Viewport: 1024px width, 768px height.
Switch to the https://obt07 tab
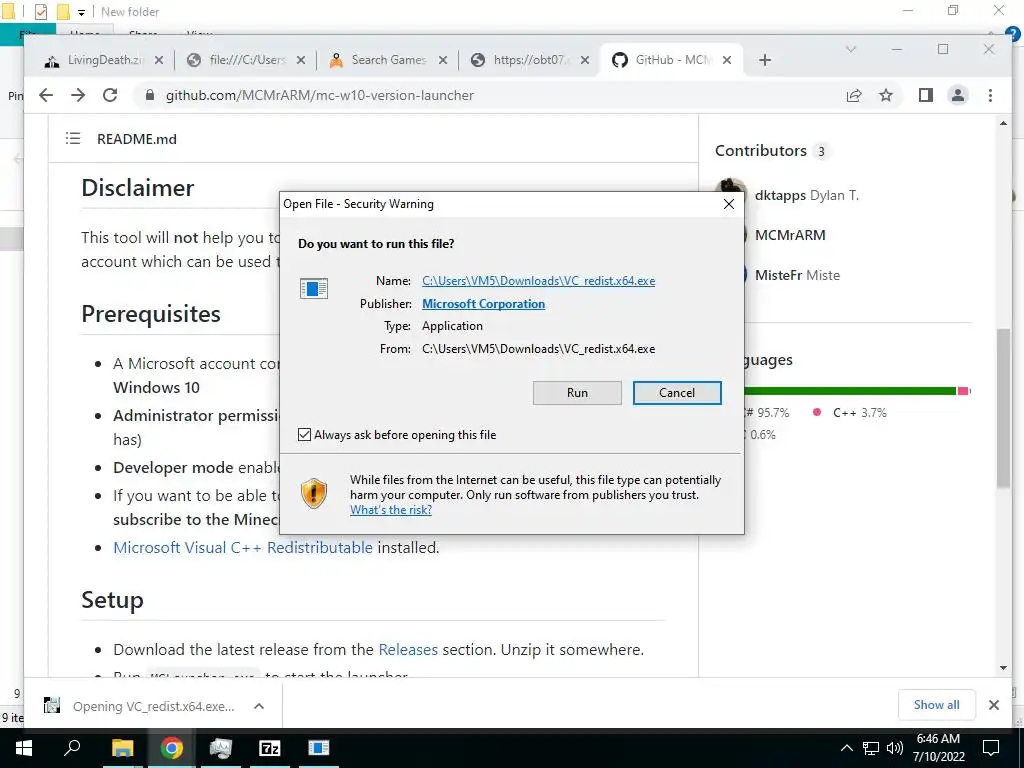(x=530, y=60)
